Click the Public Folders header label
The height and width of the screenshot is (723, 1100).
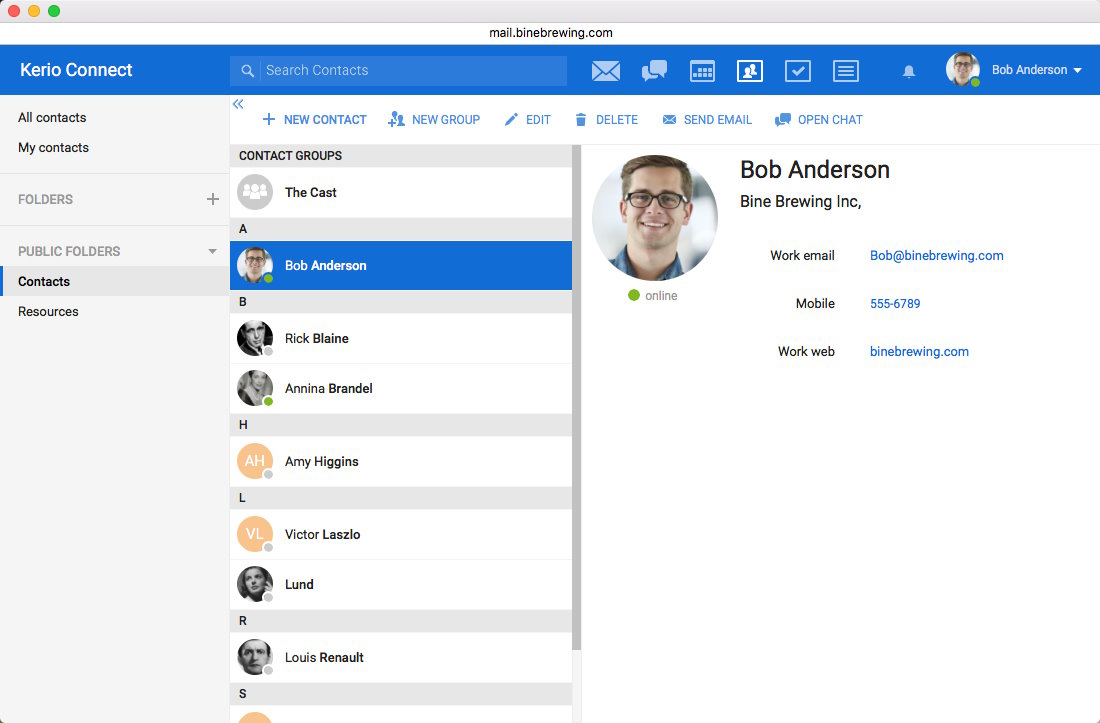point(69,251)
